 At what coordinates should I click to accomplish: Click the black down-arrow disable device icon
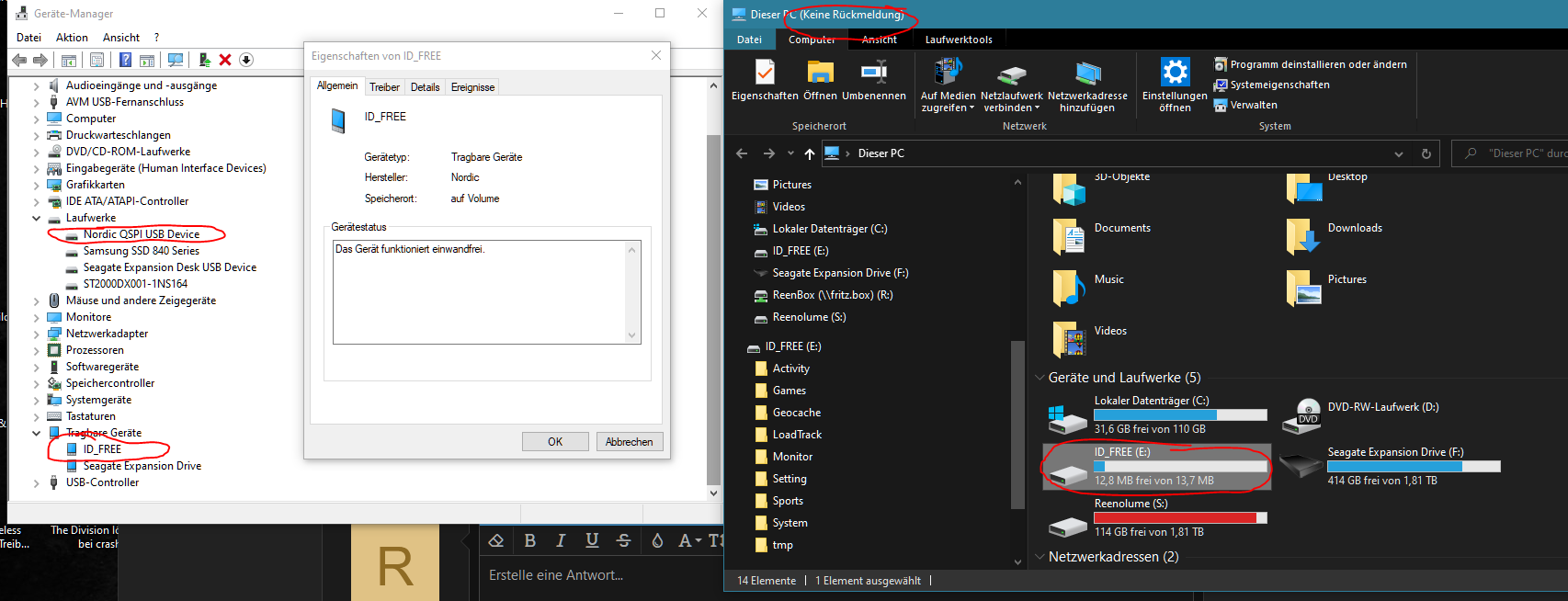click(246, 60)
